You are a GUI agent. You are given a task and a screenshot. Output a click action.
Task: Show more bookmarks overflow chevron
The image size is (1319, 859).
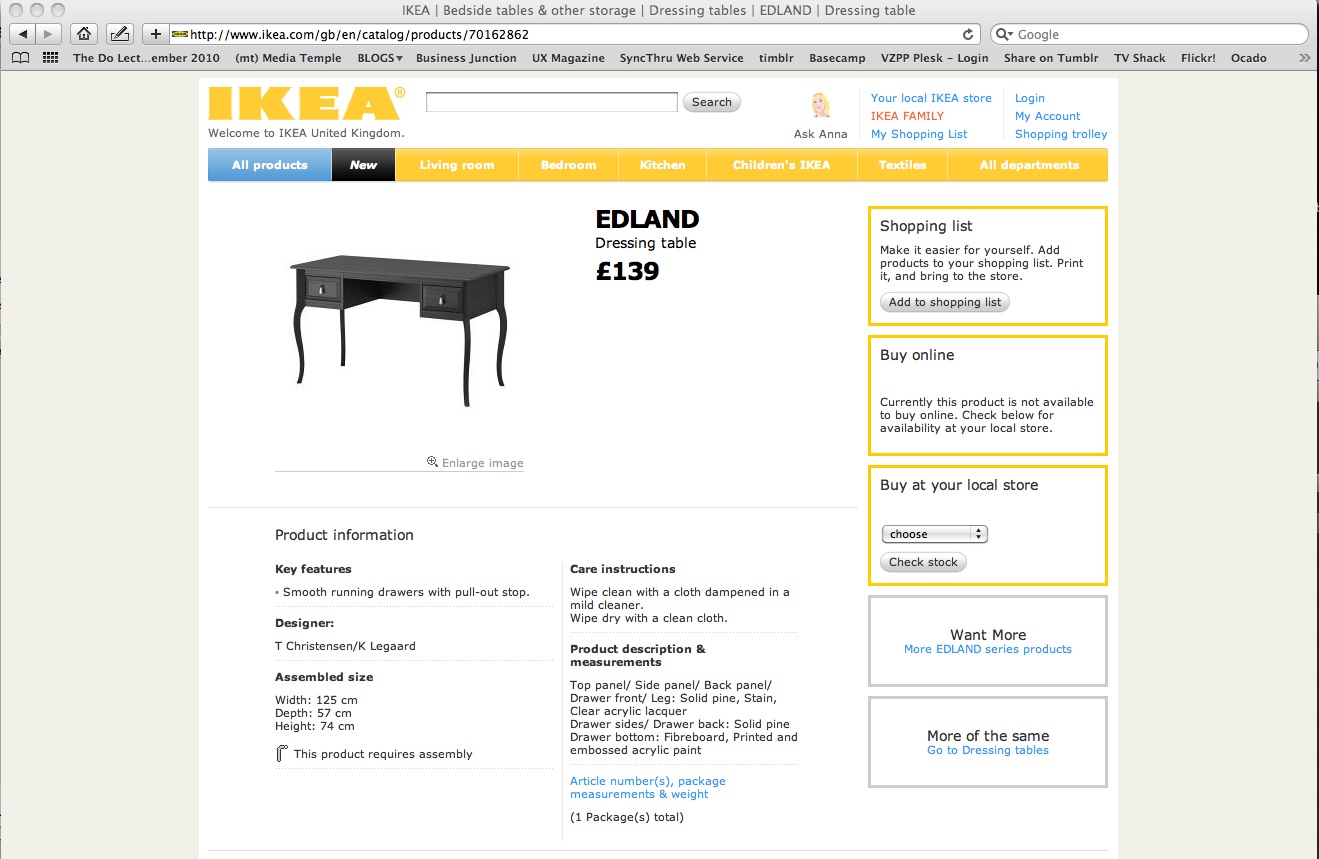(1304, 58)
